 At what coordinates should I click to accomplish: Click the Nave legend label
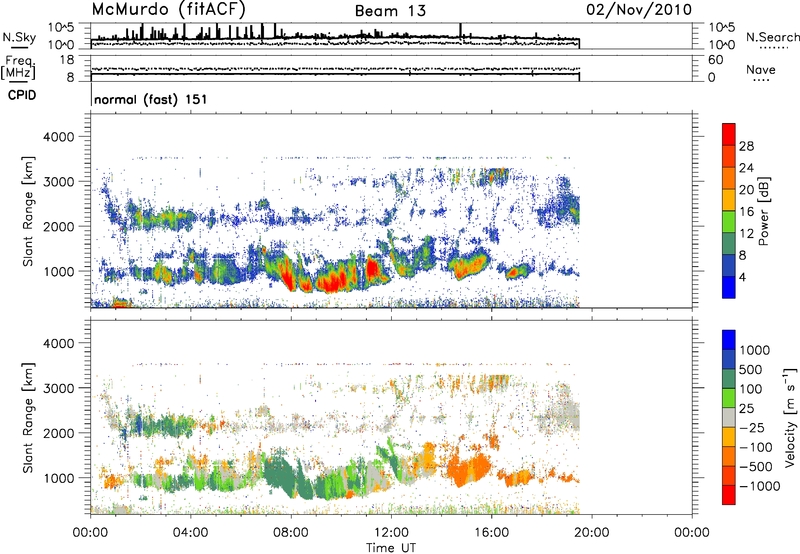point(761,69)
